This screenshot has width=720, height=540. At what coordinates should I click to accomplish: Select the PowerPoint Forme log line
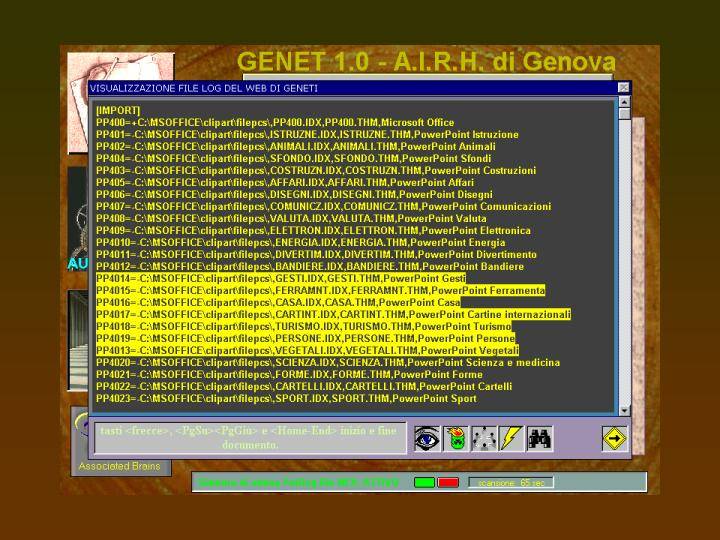point(289,374)
